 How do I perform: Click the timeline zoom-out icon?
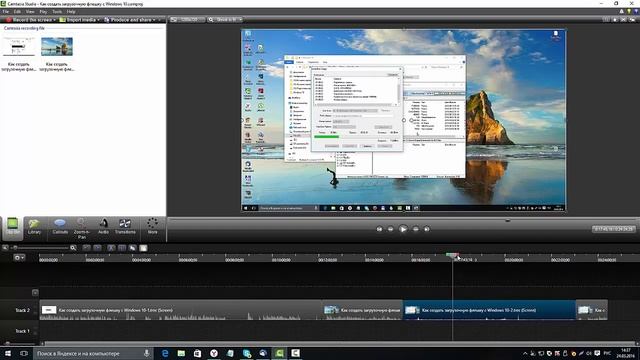5,248
